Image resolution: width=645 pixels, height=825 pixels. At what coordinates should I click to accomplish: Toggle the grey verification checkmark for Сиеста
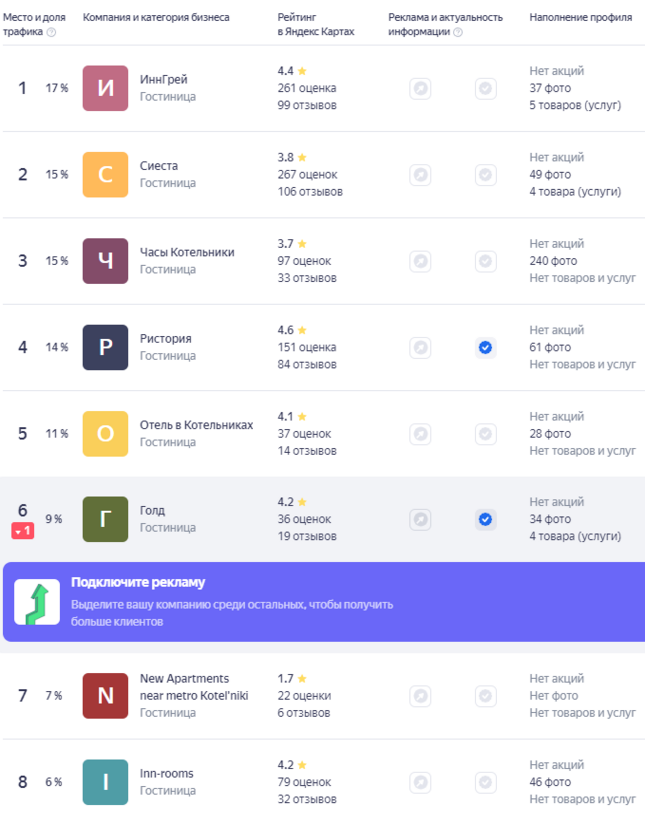486,175
